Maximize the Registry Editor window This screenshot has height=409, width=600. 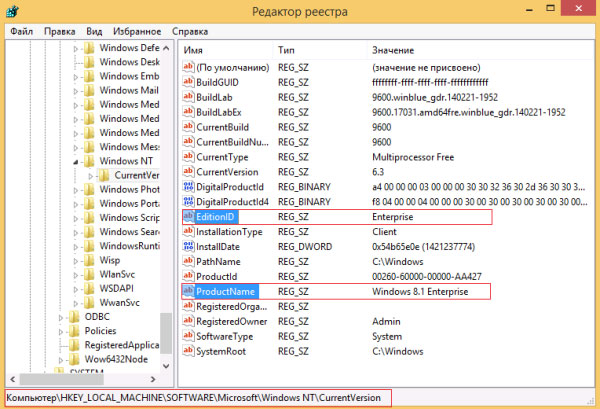coord(551,8)
